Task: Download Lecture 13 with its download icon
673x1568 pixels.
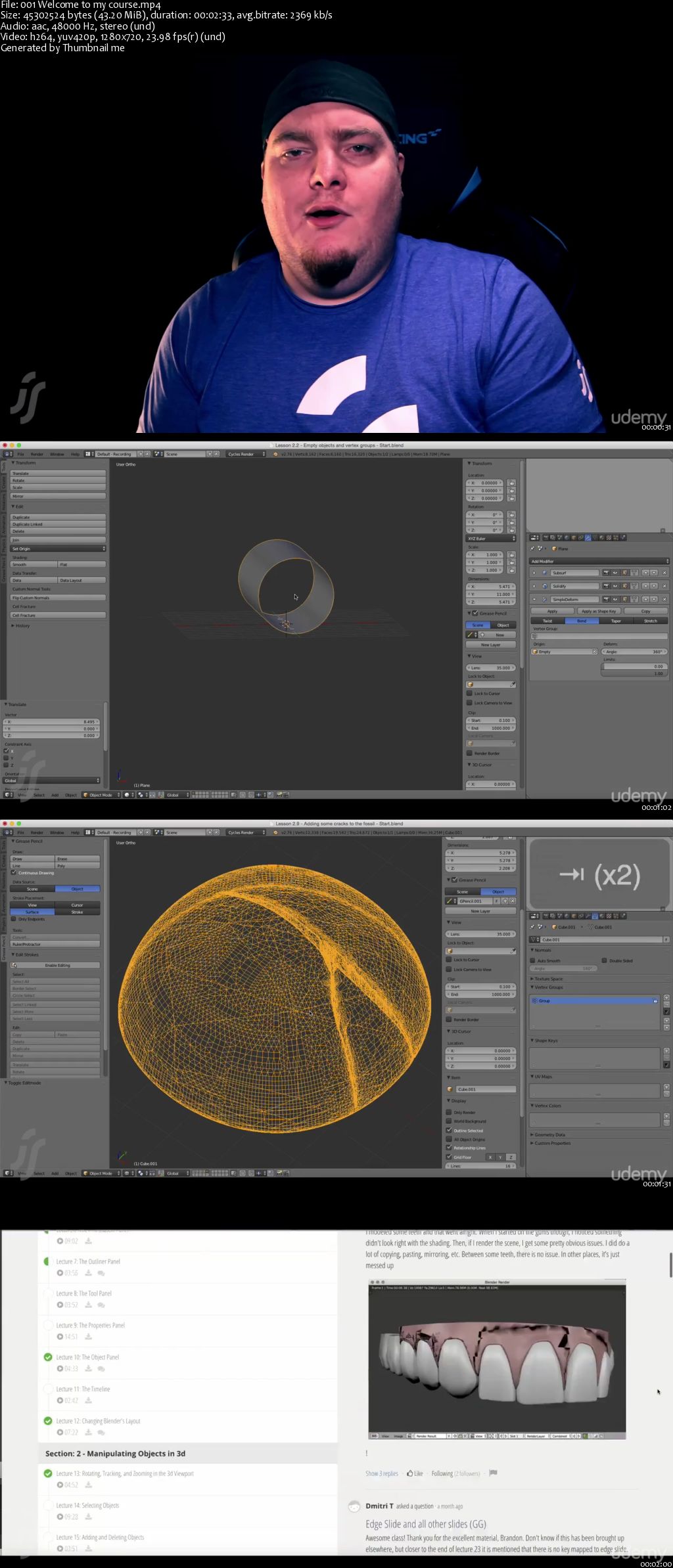Action: click(x=88, y=1485)
